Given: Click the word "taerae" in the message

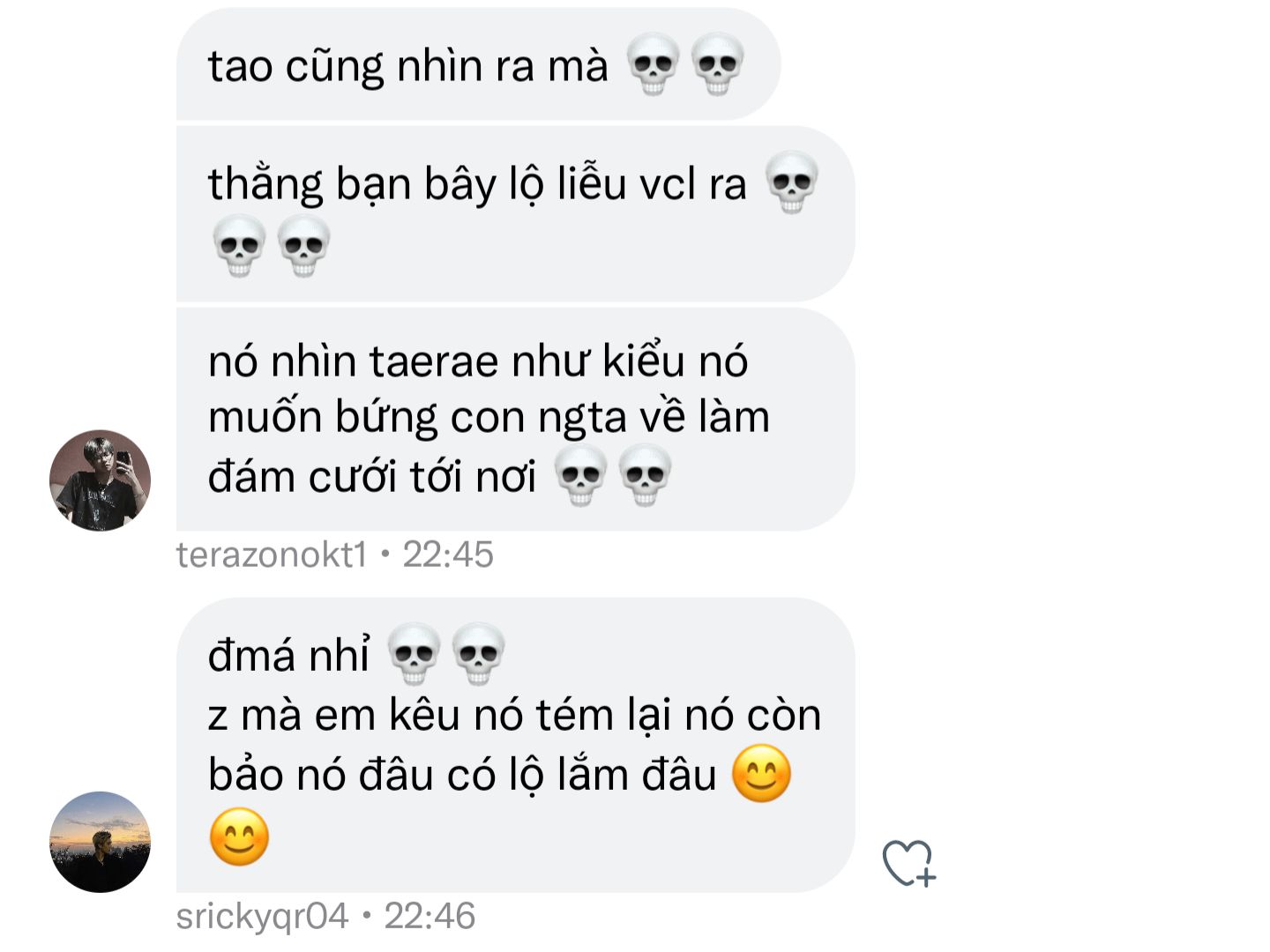Looking at the screenshot, I should tap(433, 361).
